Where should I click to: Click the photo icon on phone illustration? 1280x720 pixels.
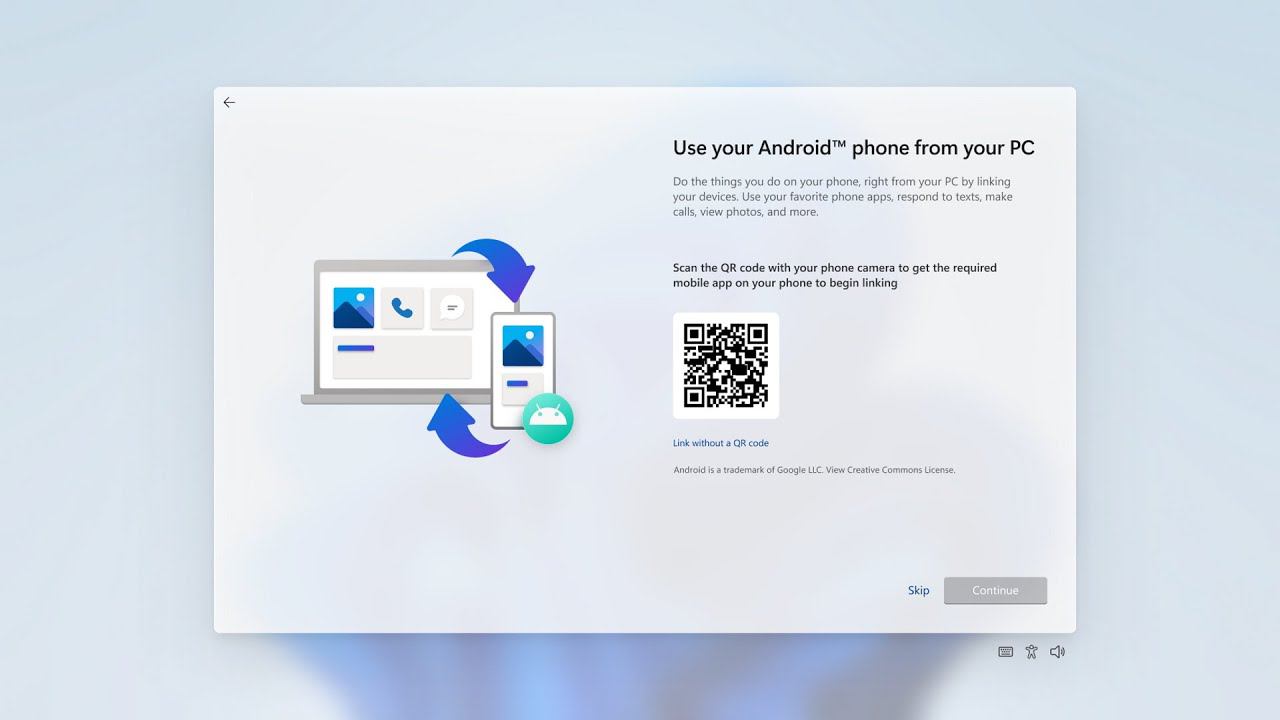tap(523, 346)
